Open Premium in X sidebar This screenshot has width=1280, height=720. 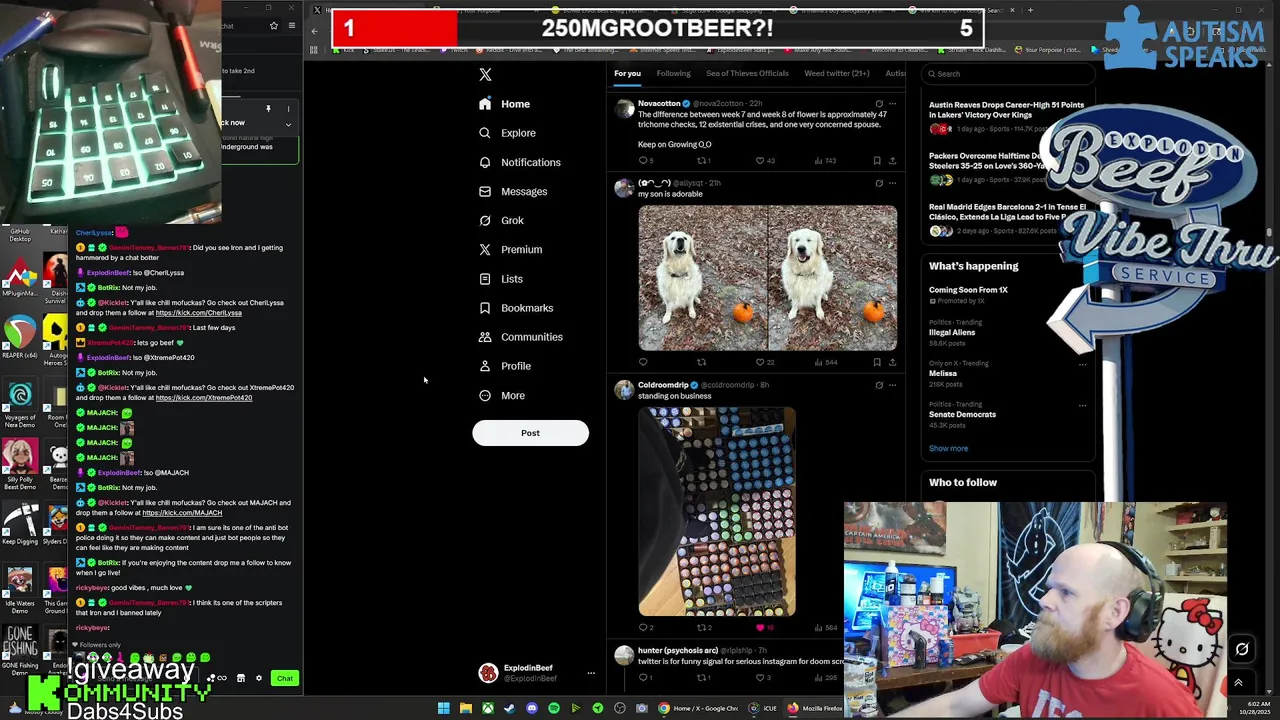click(510, 249)
